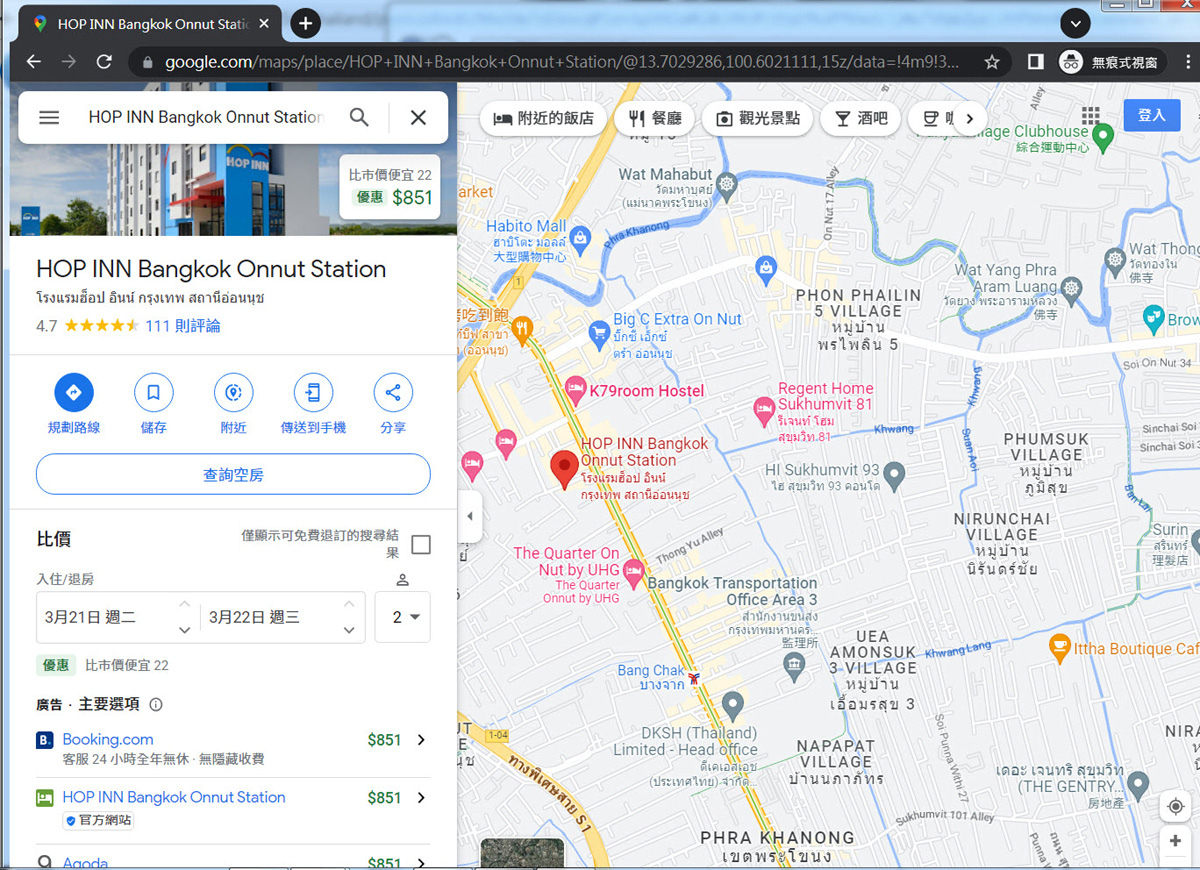Zoom in with the plus button
The image size is (1200, 870).
click(x=1175, y=842)
